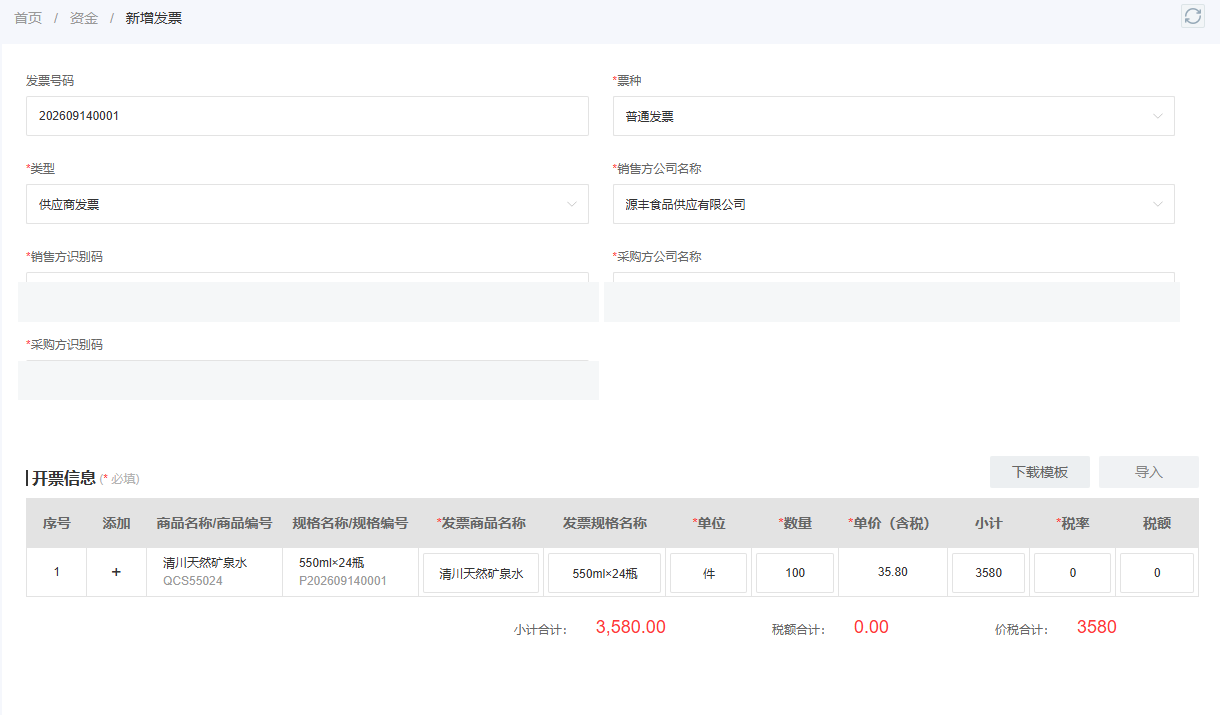1220x715 pixels.
Task: Click the 单位 input showing 件
Action: tap(709, 573)
